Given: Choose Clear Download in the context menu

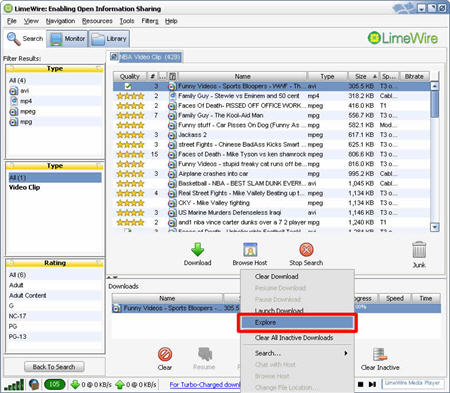Looking at the screenshot, I should 276,276.
